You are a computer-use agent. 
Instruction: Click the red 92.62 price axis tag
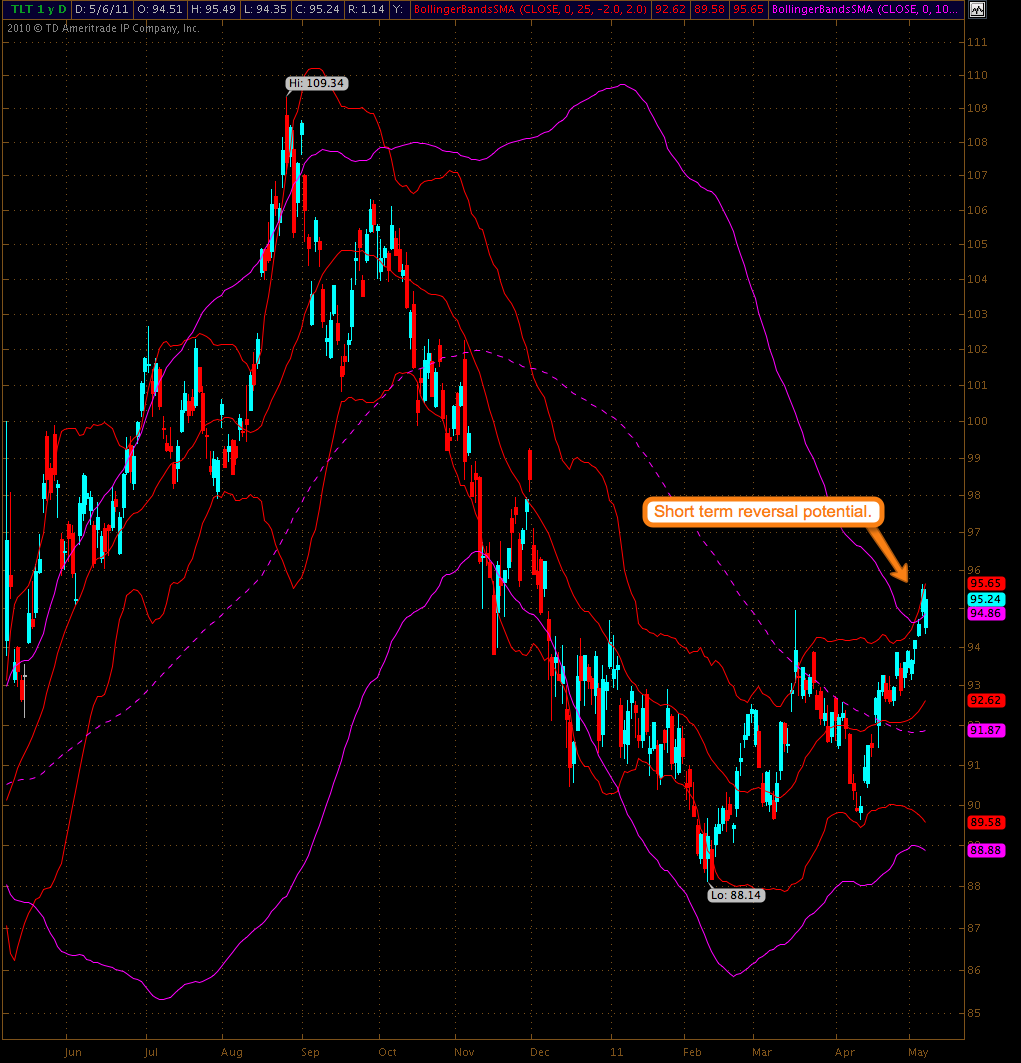[x=986, y=701]
